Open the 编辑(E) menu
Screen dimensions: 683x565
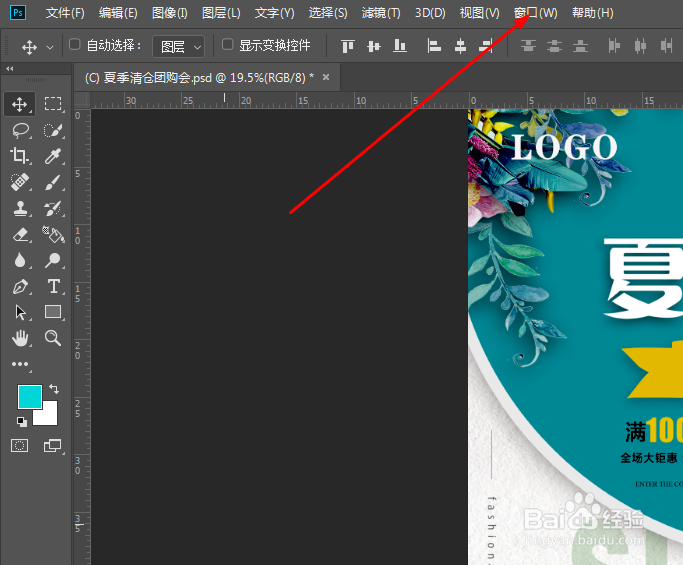coord(118,13)
